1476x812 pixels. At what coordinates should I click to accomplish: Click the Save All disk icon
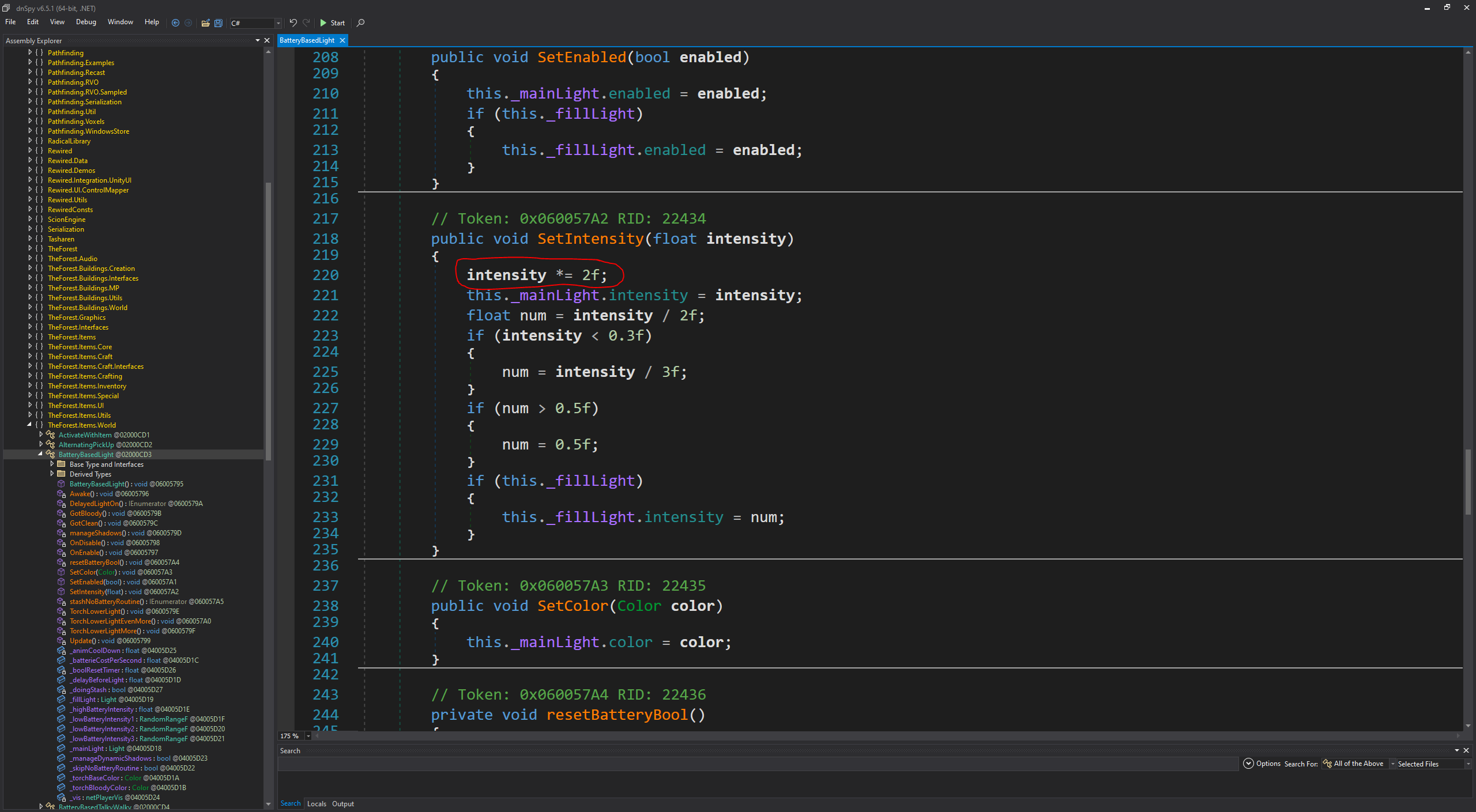pos(219,23)
